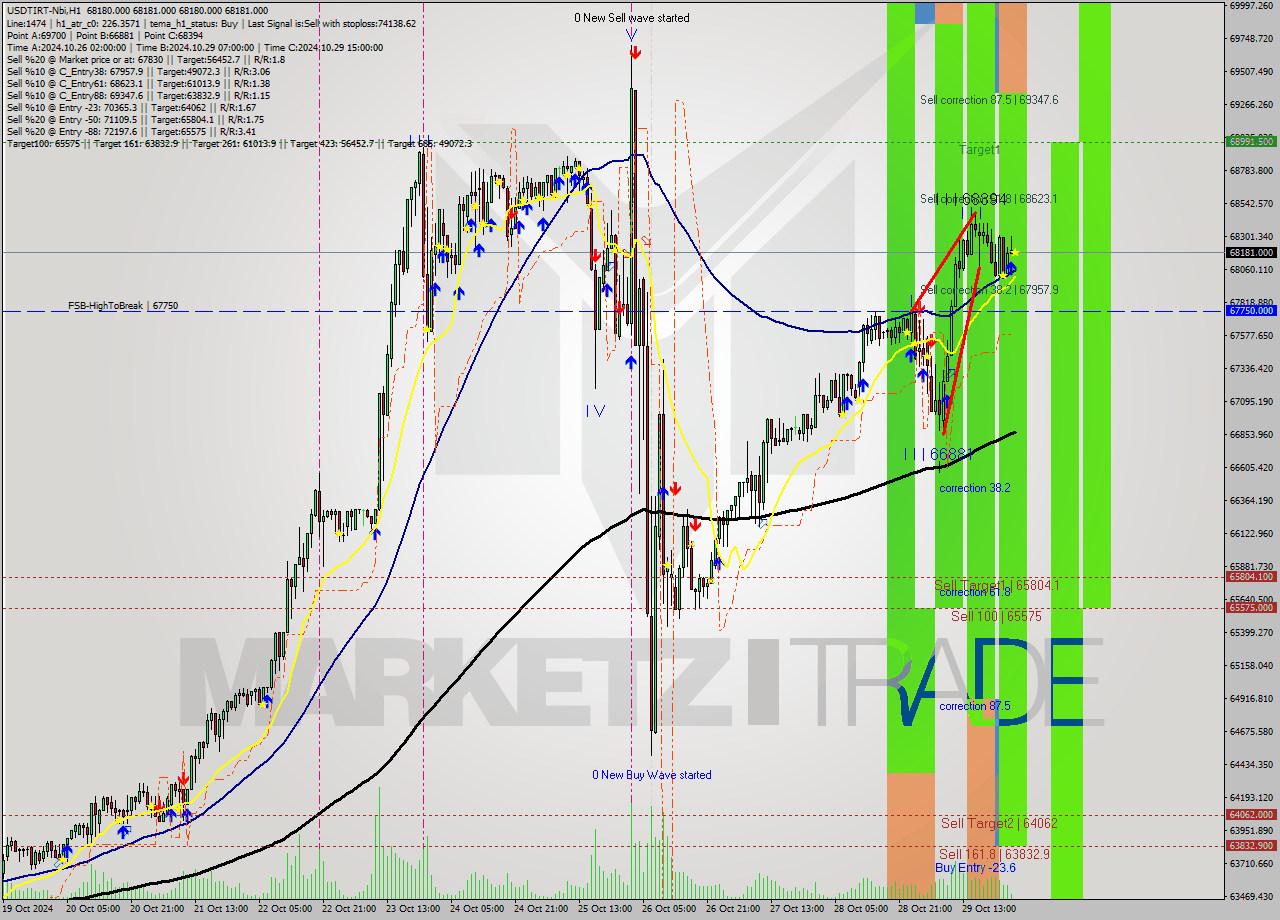
Task: Click the 69507.260 price axis value
Action: coord(1251,72)
